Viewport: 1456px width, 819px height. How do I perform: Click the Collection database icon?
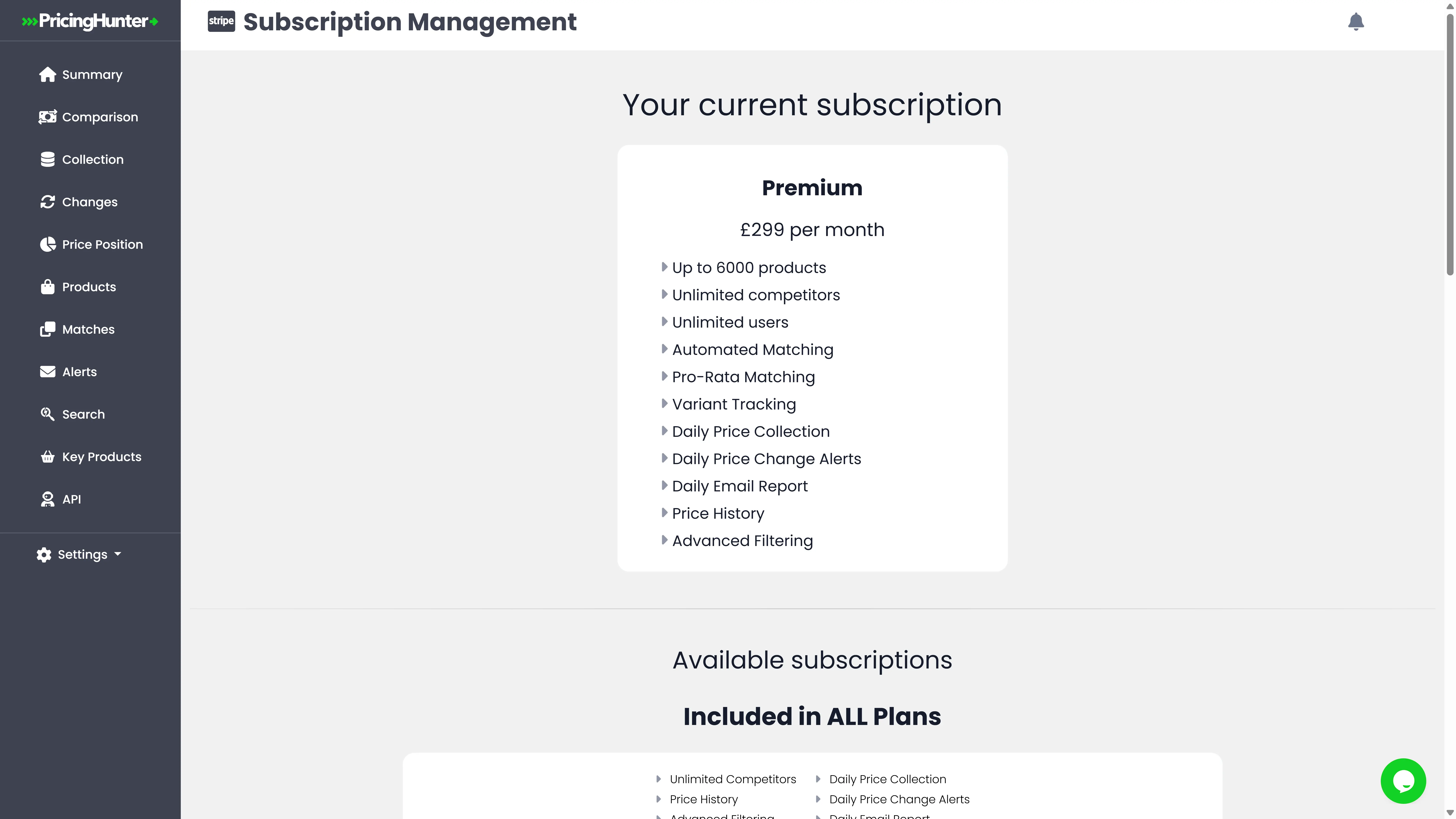click(x=47, y=159)
